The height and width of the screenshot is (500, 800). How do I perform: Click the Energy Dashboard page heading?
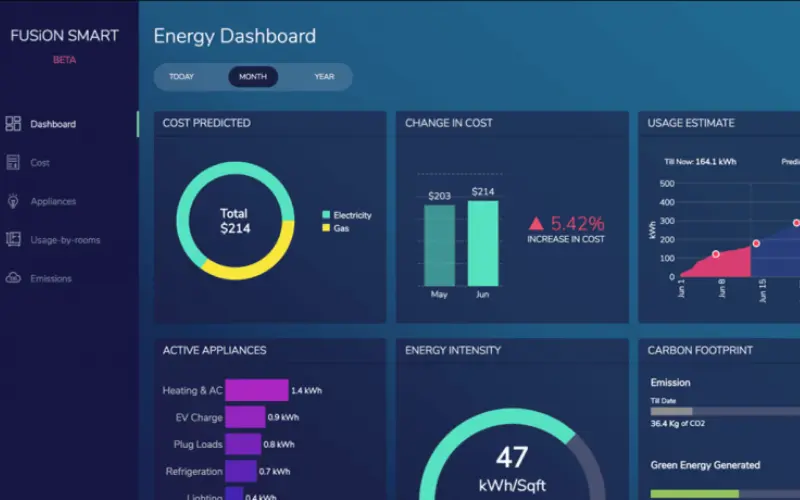coord(235,36)
